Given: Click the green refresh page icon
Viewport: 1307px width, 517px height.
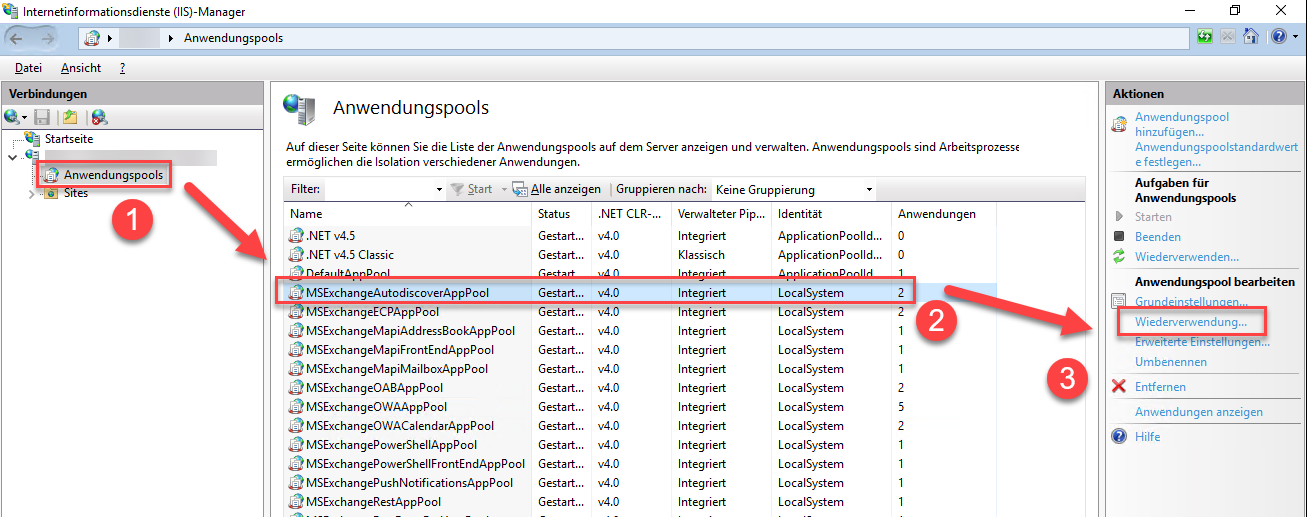Looking at the screenshot, I should [x=1206, y=37].
